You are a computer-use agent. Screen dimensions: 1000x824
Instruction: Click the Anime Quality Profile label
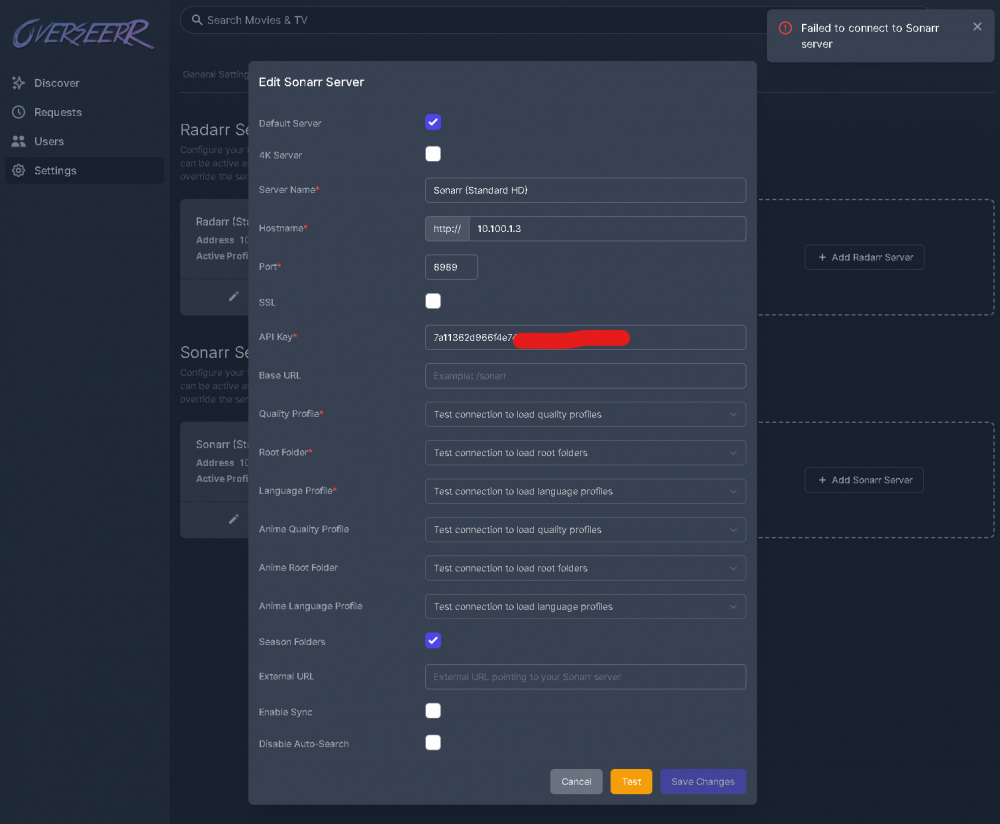[x=304, y=529]
